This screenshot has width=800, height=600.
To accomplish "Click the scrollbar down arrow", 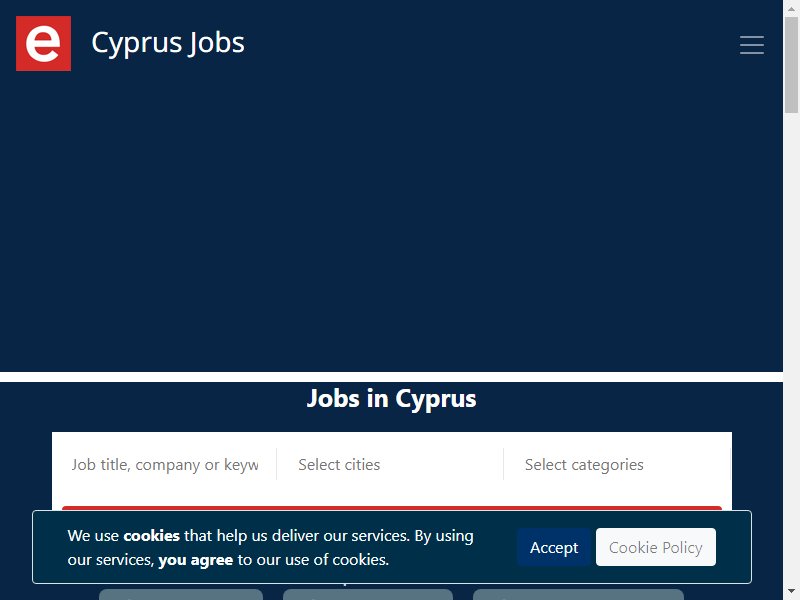I will click(791, 592).
